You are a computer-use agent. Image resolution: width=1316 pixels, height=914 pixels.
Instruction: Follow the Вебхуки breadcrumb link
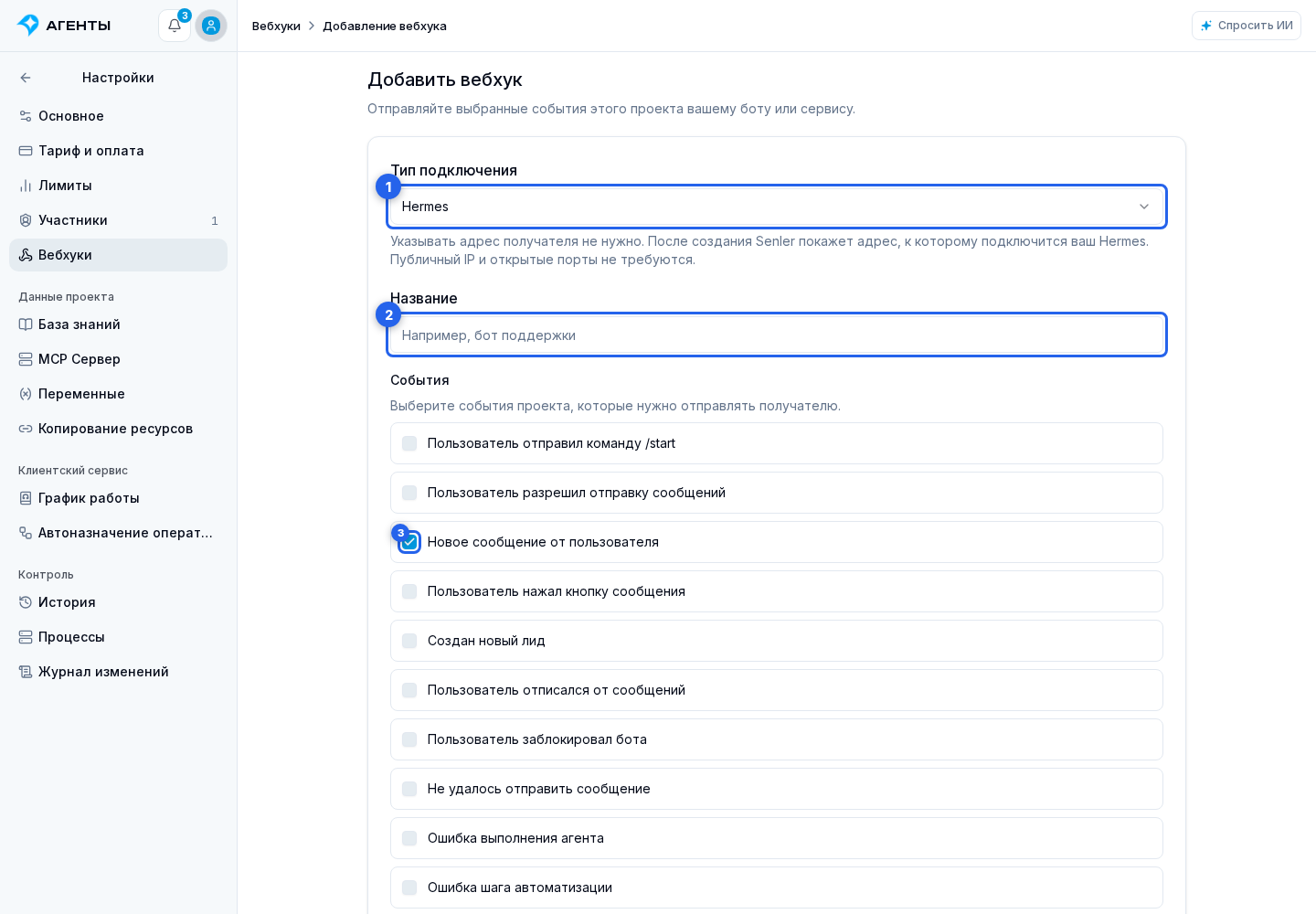tap(276, 26)
